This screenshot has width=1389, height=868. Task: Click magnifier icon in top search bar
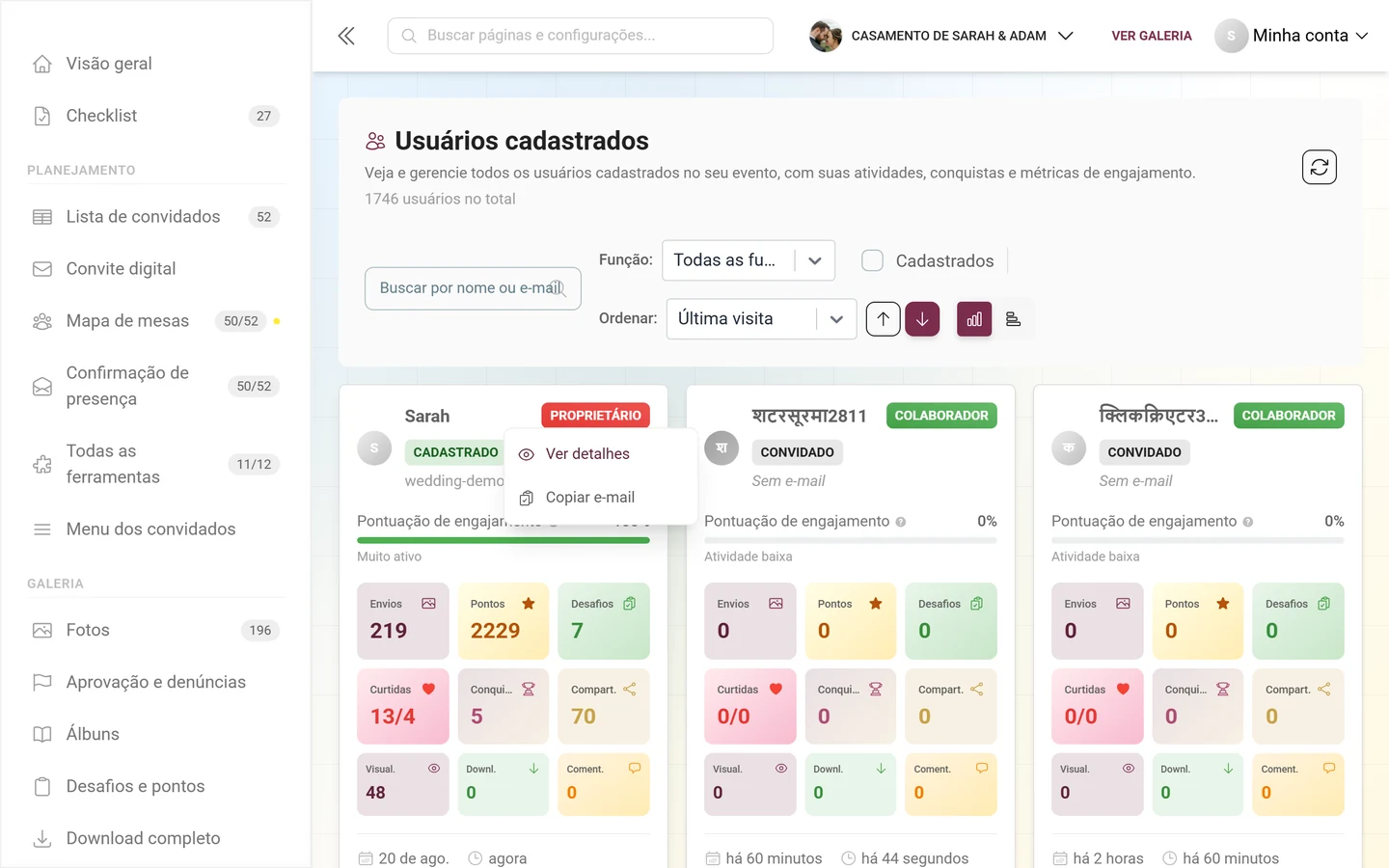point(409,36)
